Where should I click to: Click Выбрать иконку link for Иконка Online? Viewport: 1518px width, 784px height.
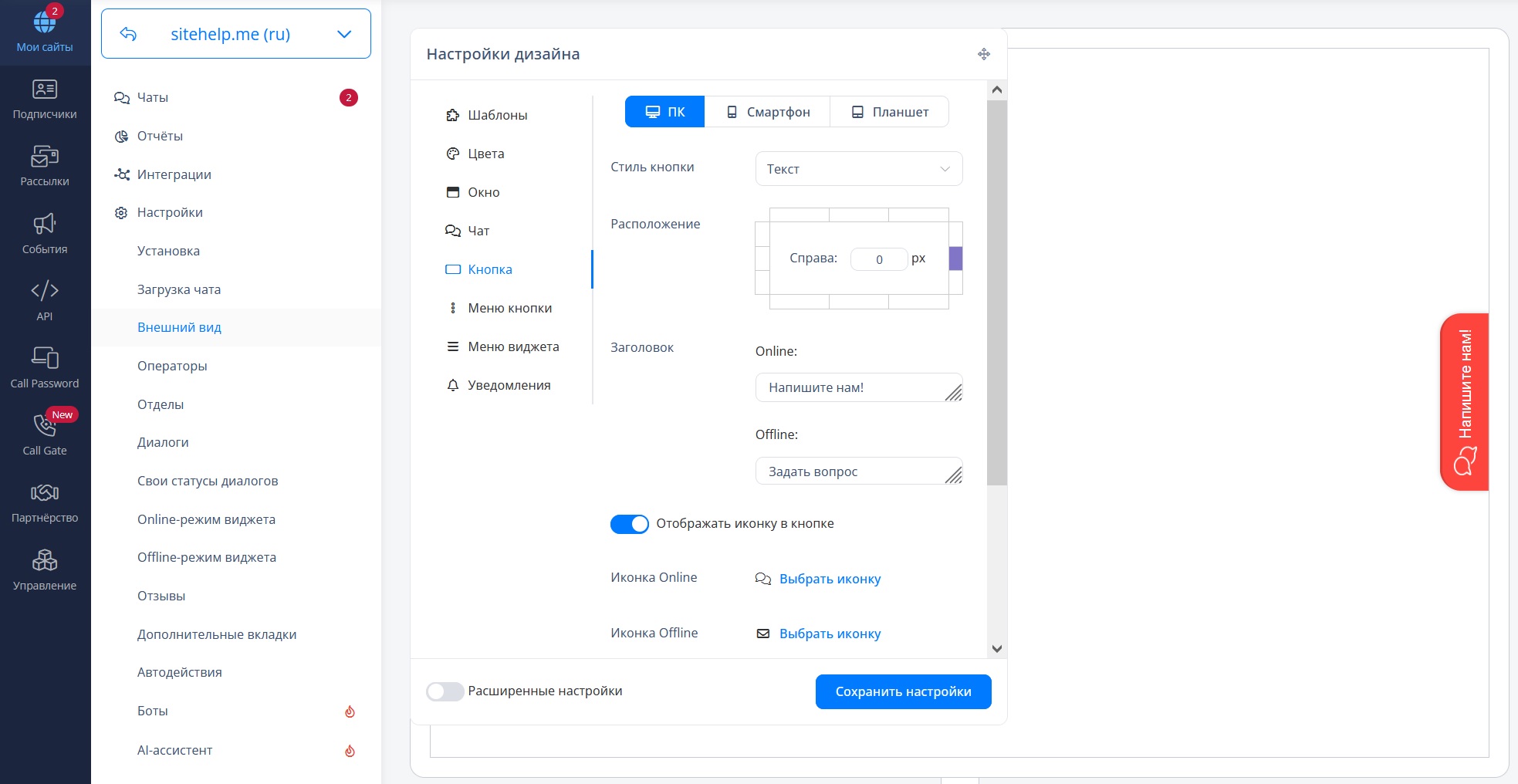click(x=830, y=579)
